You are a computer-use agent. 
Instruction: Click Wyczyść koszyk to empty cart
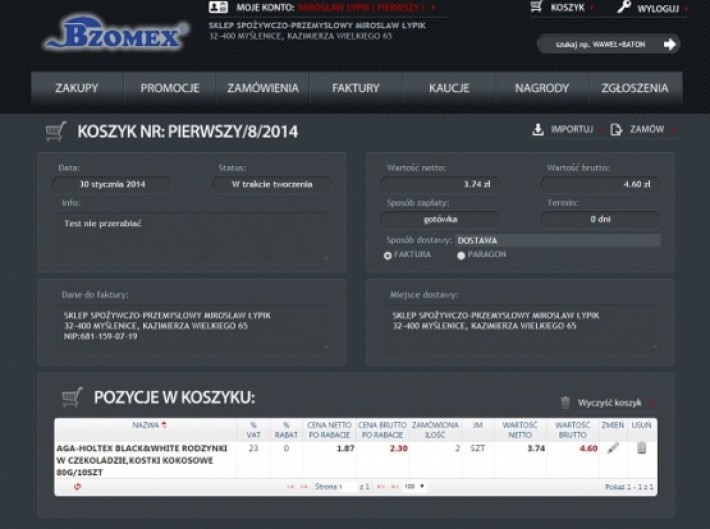pos(608,402)
